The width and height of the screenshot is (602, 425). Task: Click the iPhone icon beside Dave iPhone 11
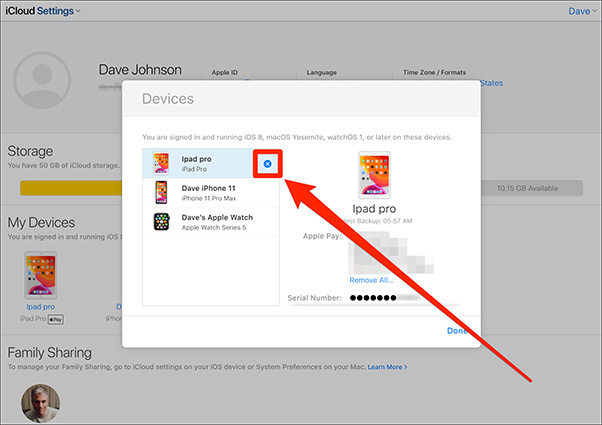(x=161, y=192)
